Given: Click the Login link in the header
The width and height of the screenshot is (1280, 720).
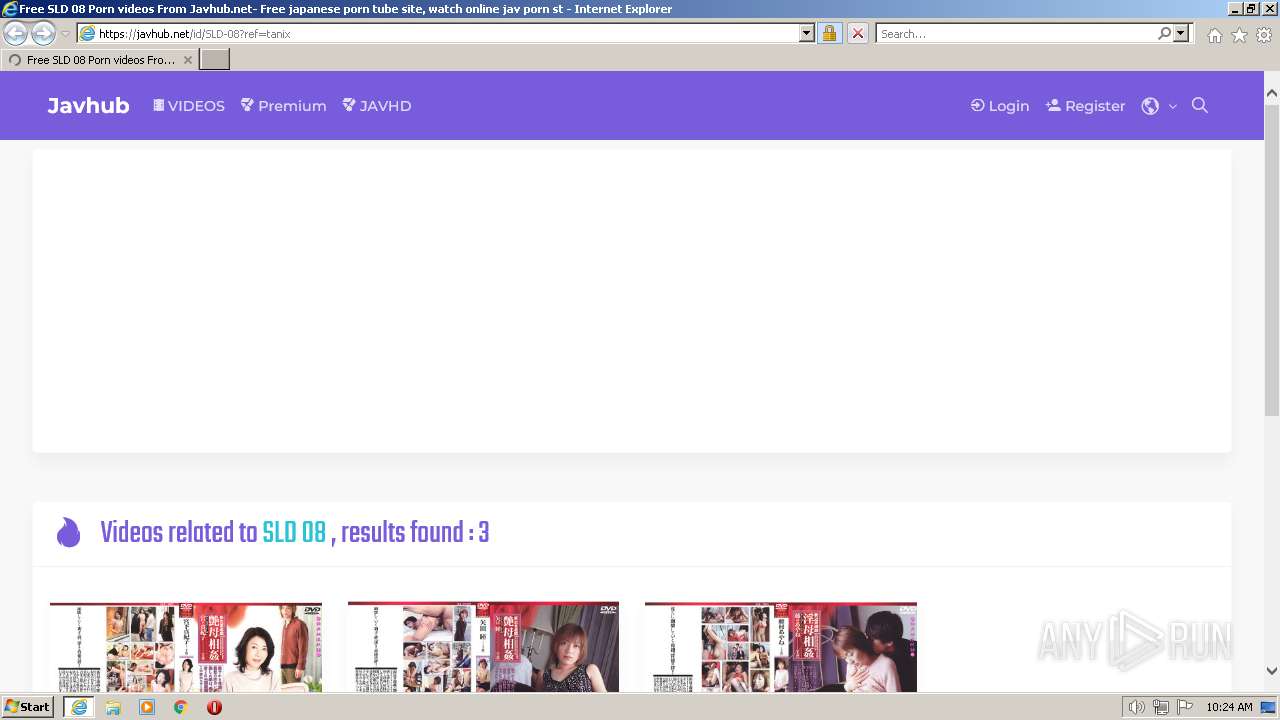Looking at the screenshot, I should pos(999,105).
